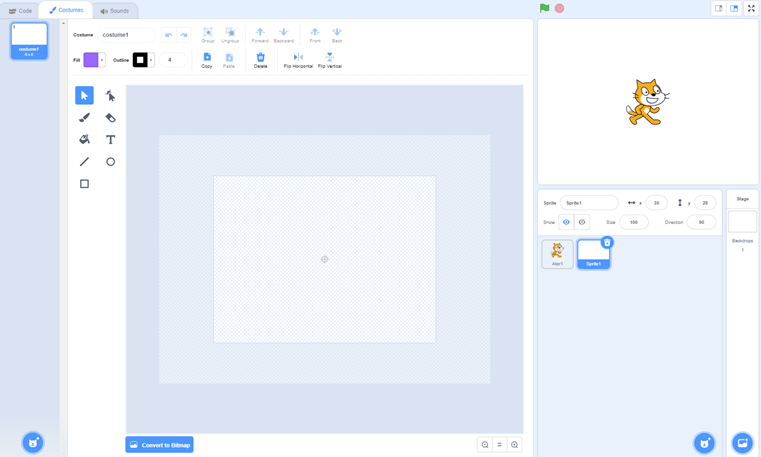Screen dimensions: 761x457
Task: Edit the outline width value field
Action: pyautogui.click(x=173, y=60)
